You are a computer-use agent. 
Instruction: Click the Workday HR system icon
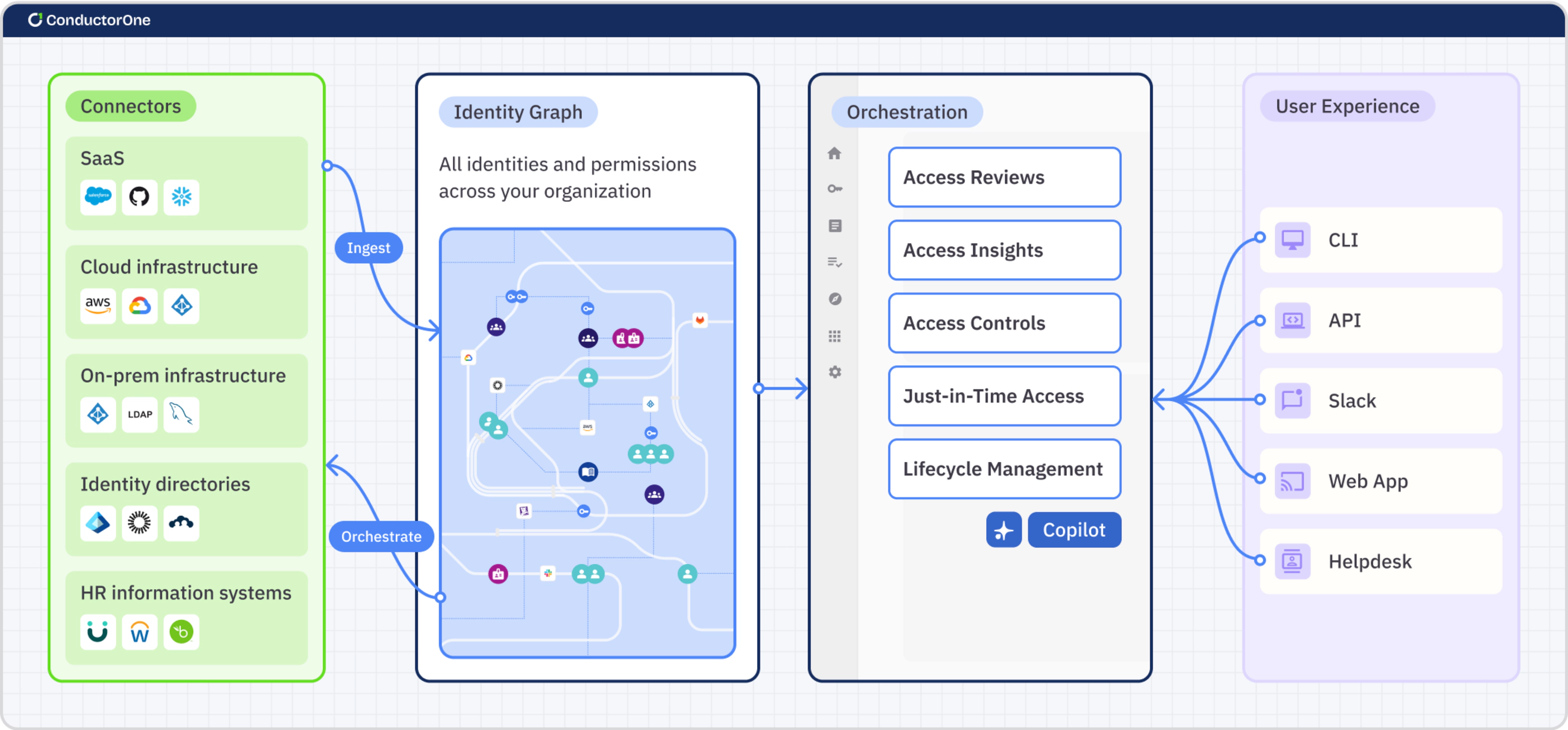pyautogui.click(x=140, y=632)
